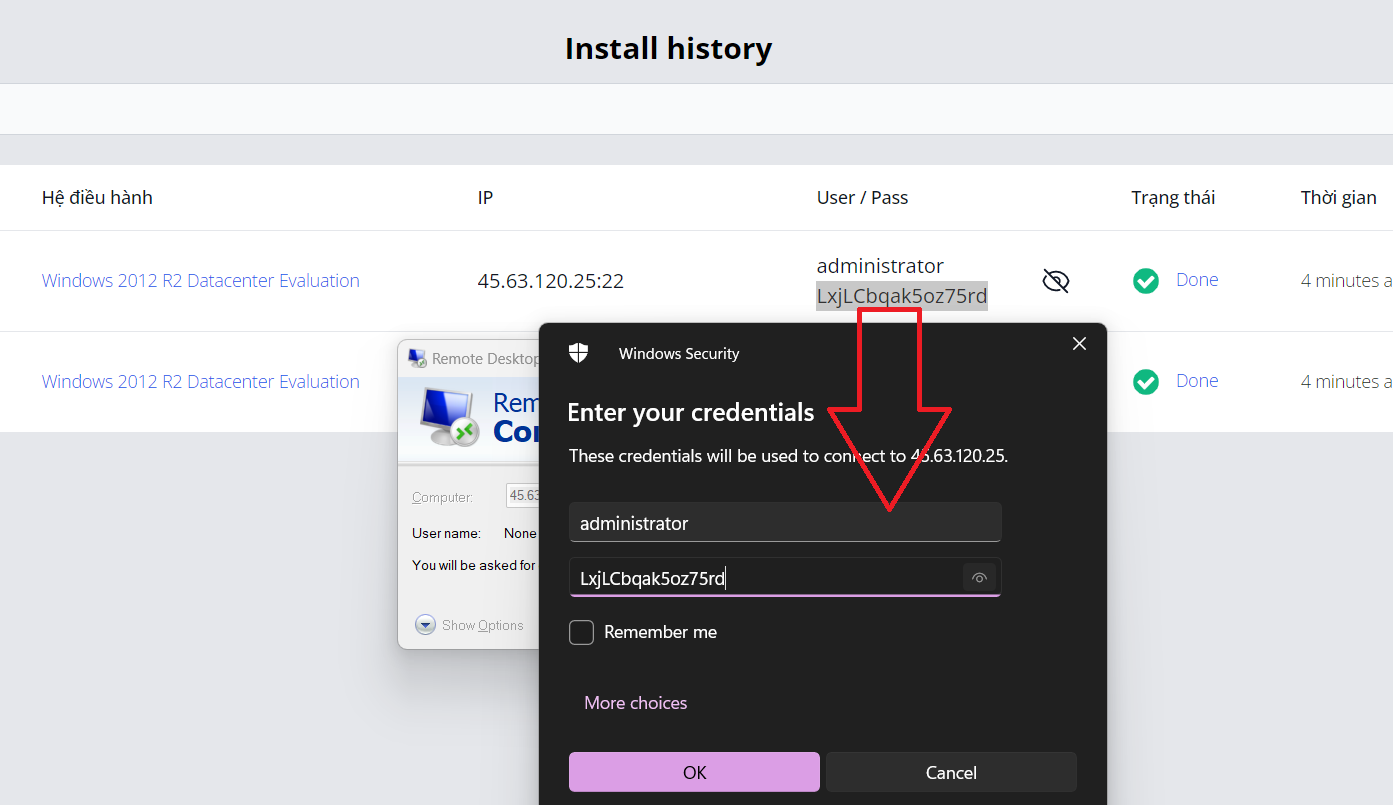This screenshot has height=805, width=1393.
Task: Click the User / Pass column header
Action: pos(862,197)
